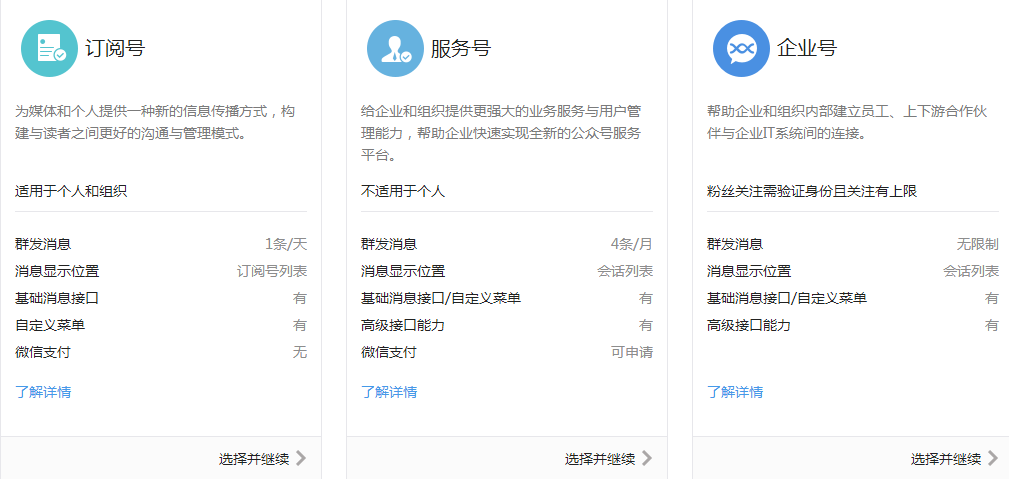Click the text 适用于个人和组织

[x=71, y=191]
